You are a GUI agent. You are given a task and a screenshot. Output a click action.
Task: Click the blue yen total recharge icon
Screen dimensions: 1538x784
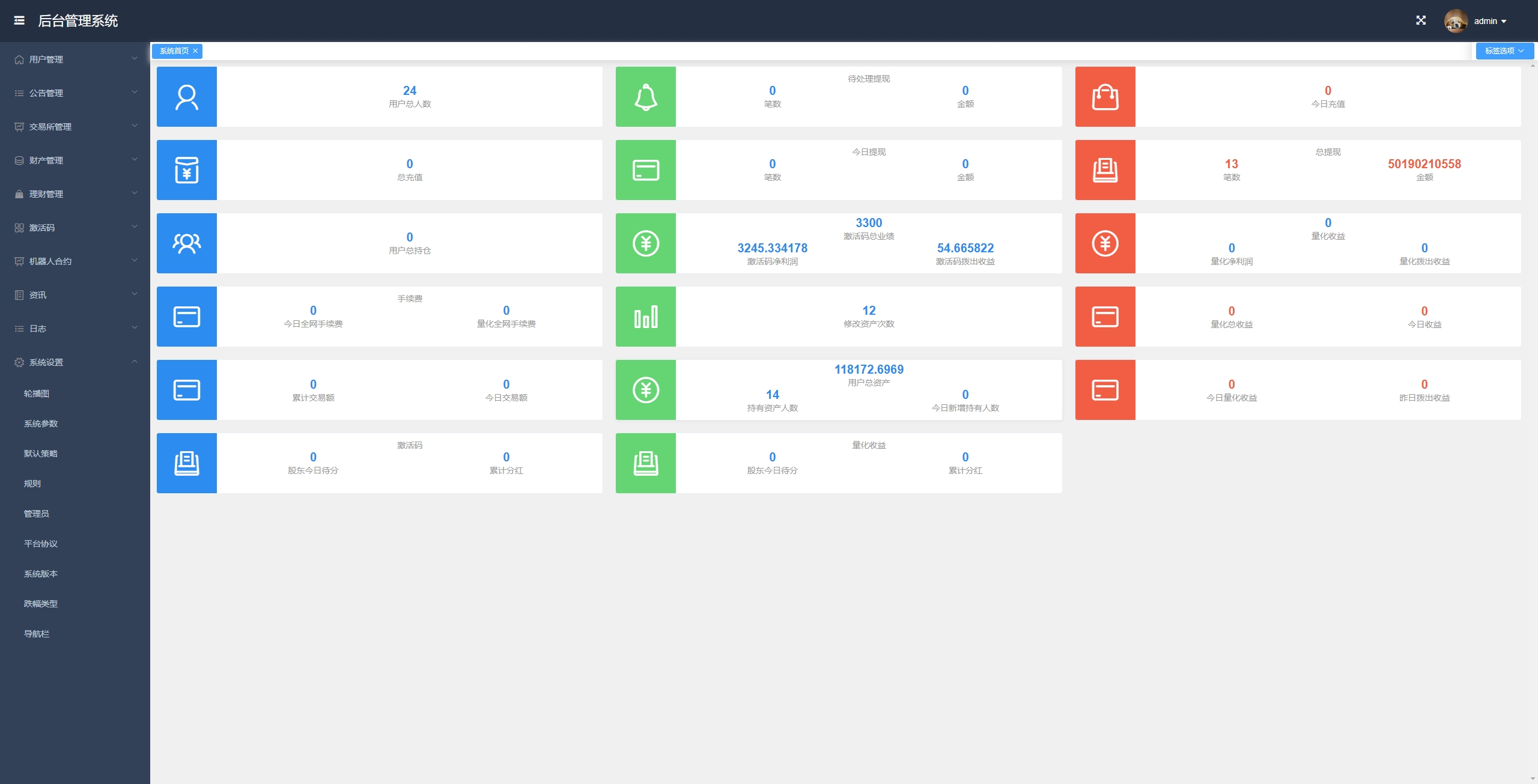[187, 170]
